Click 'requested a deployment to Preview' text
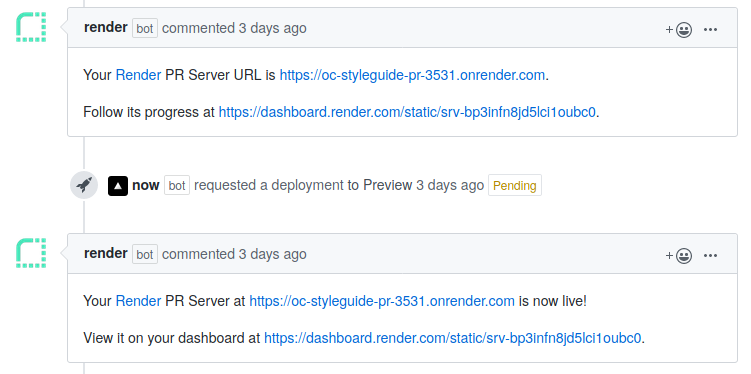 tap(303, 185)
